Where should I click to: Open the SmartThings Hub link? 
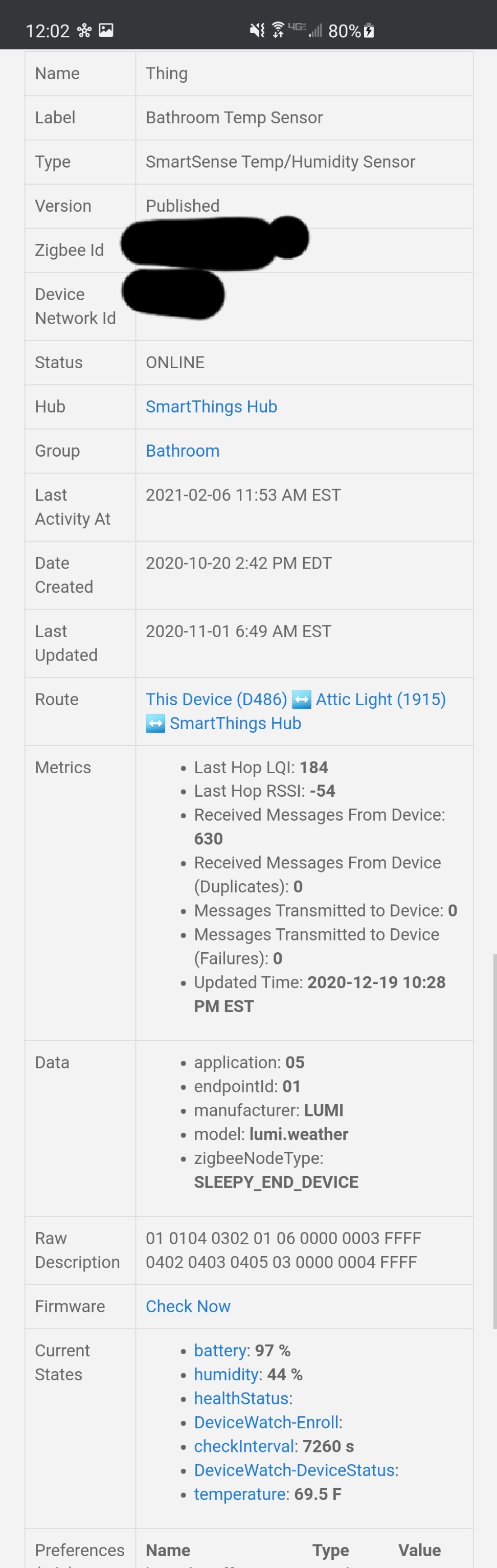[x=211, y=407]
